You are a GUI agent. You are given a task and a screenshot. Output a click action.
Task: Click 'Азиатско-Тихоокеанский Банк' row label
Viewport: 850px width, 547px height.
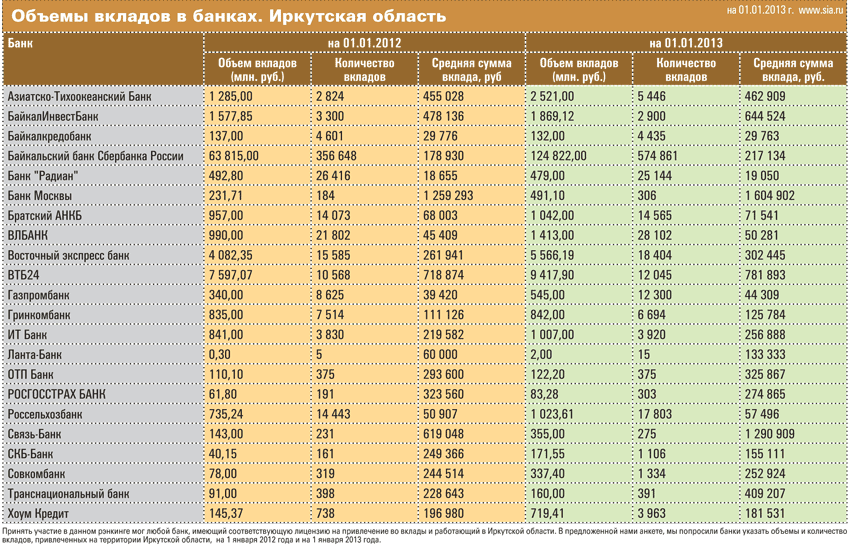pos(80,96)
